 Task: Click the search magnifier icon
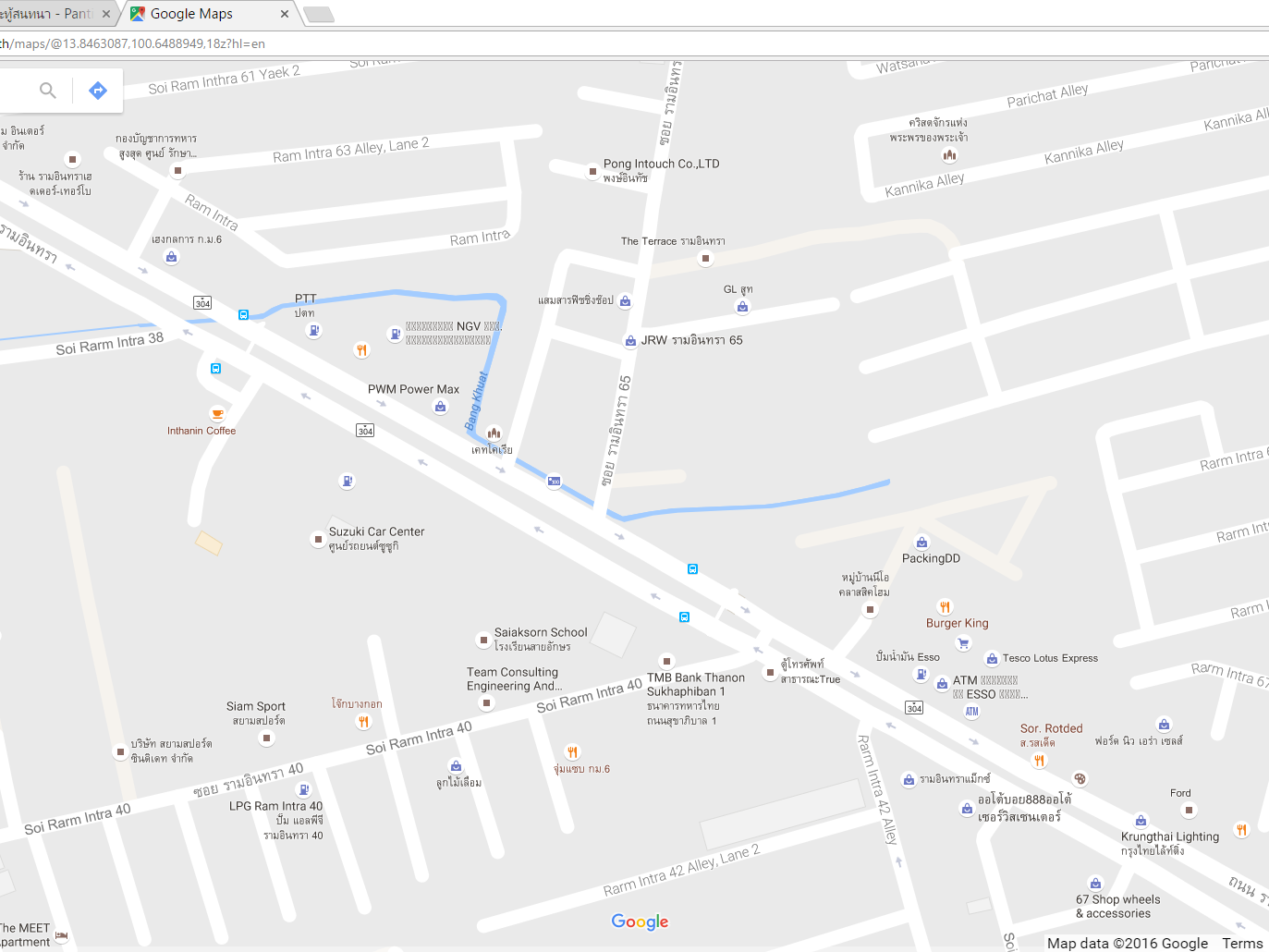coord(48,90)
